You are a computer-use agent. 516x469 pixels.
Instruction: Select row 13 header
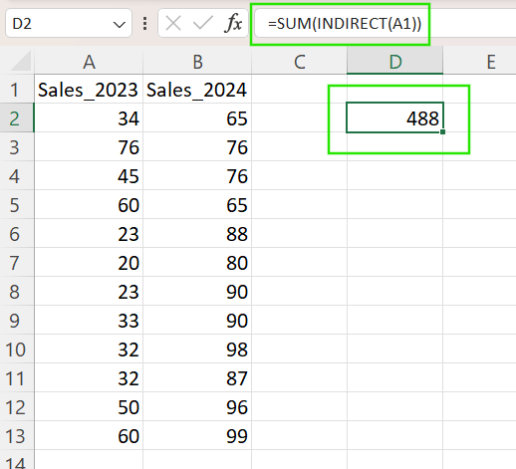pyautogui.click(x=17, y=436)
